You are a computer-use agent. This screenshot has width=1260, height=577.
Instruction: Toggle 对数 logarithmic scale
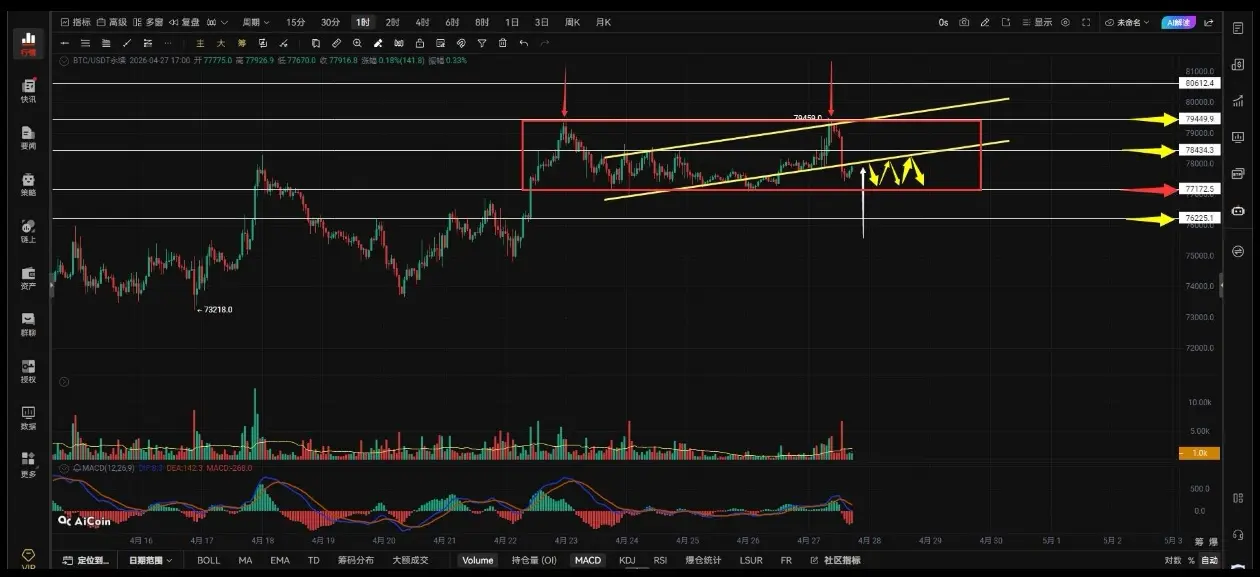pos(1172,560)
